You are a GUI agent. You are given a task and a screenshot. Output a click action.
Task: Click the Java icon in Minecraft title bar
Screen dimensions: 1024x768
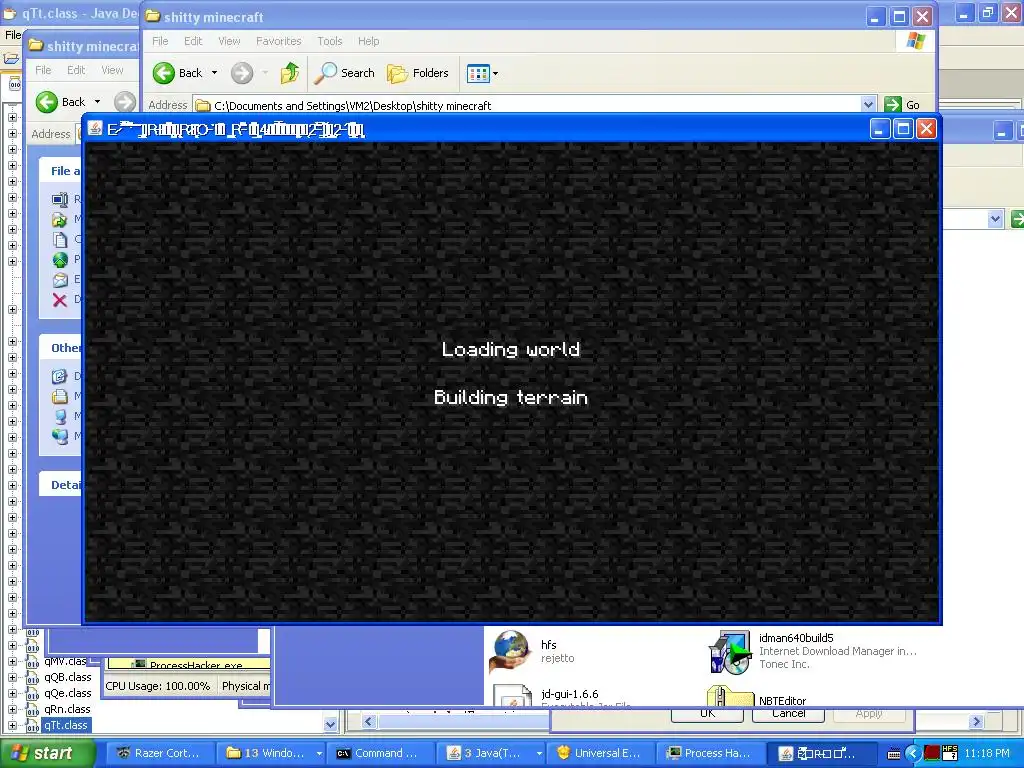click(95, 129)
